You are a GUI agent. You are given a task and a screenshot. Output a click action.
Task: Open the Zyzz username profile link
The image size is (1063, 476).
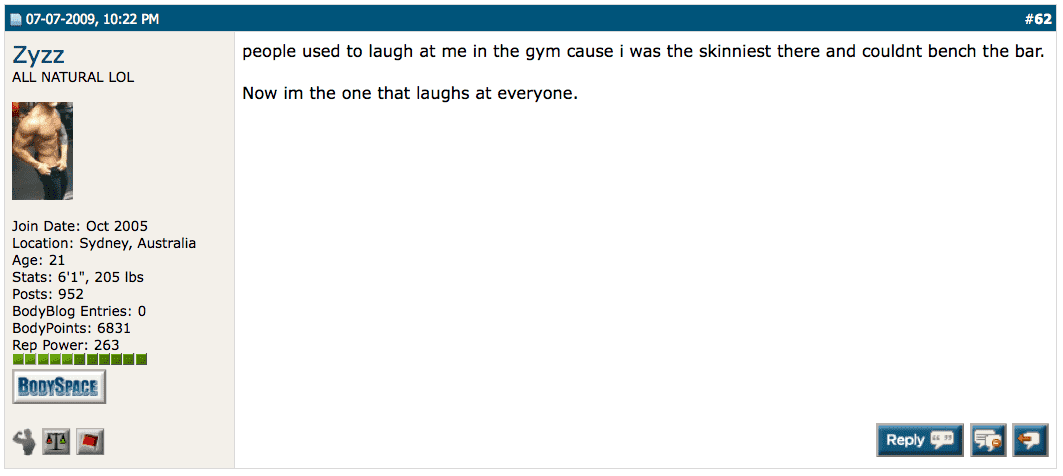[x=39, y=55]
